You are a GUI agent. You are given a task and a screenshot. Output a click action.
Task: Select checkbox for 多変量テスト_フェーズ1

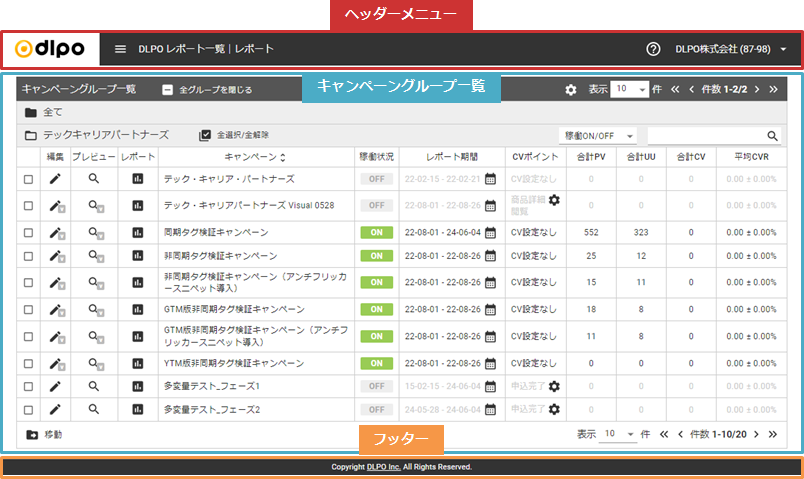pos(28,387)
